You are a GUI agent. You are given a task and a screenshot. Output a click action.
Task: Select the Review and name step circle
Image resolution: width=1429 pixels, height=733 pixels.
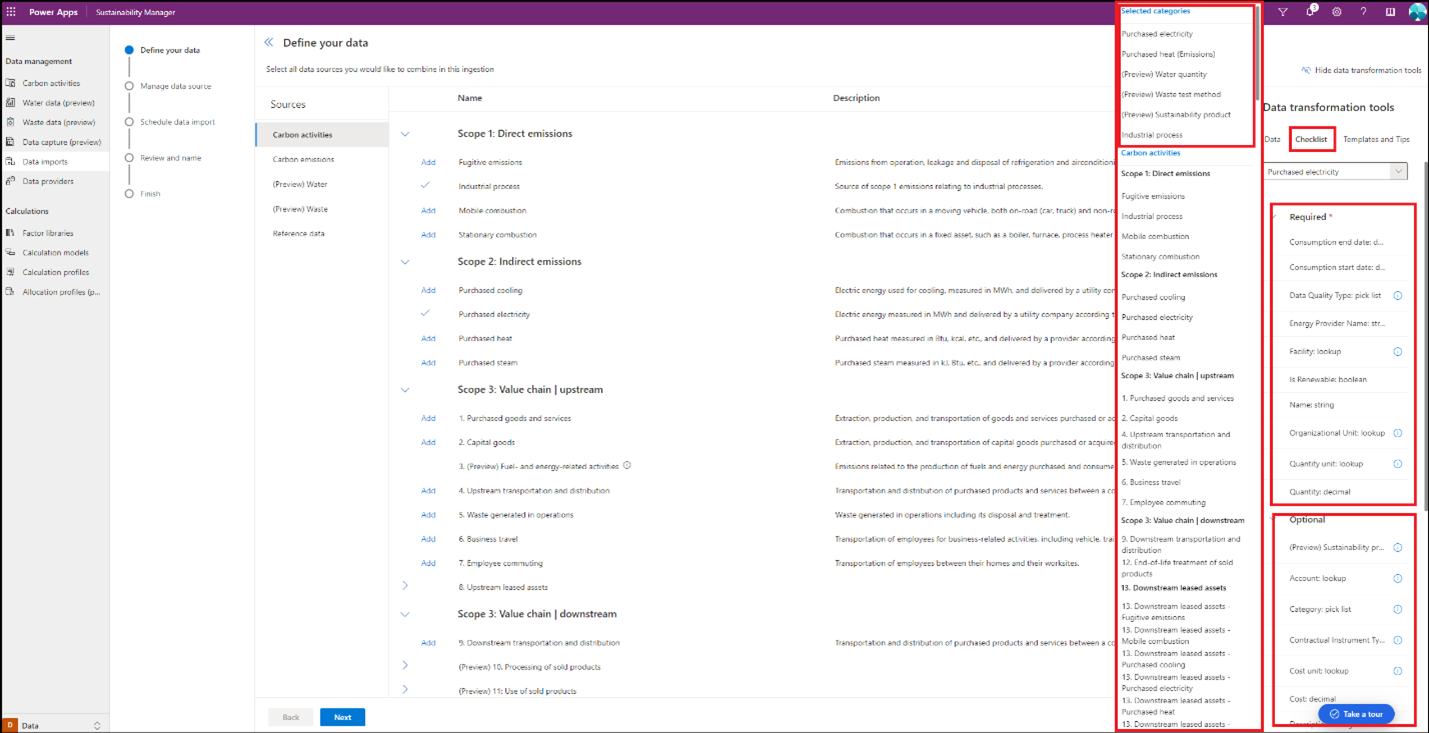[x=129, y=158]
